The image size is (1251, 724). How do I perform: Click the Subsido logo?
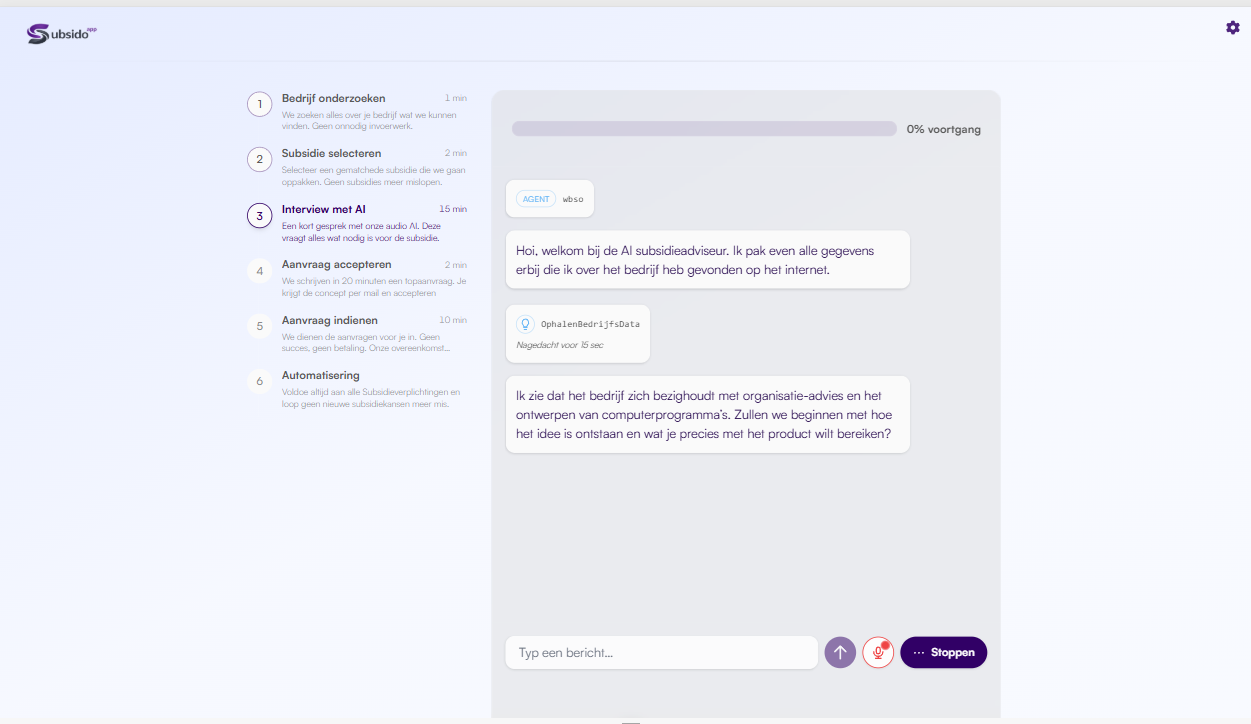62,34
